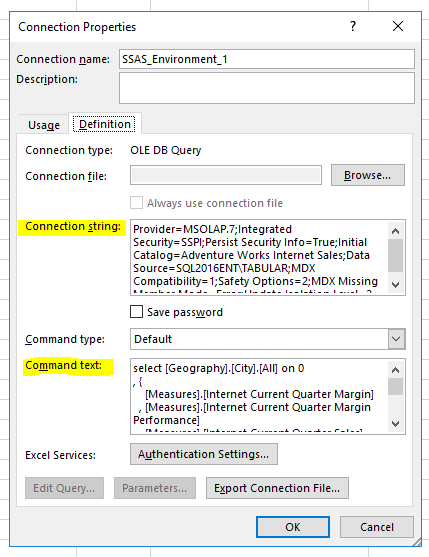Click the 'Command type:' label

(x=65, y=339)
